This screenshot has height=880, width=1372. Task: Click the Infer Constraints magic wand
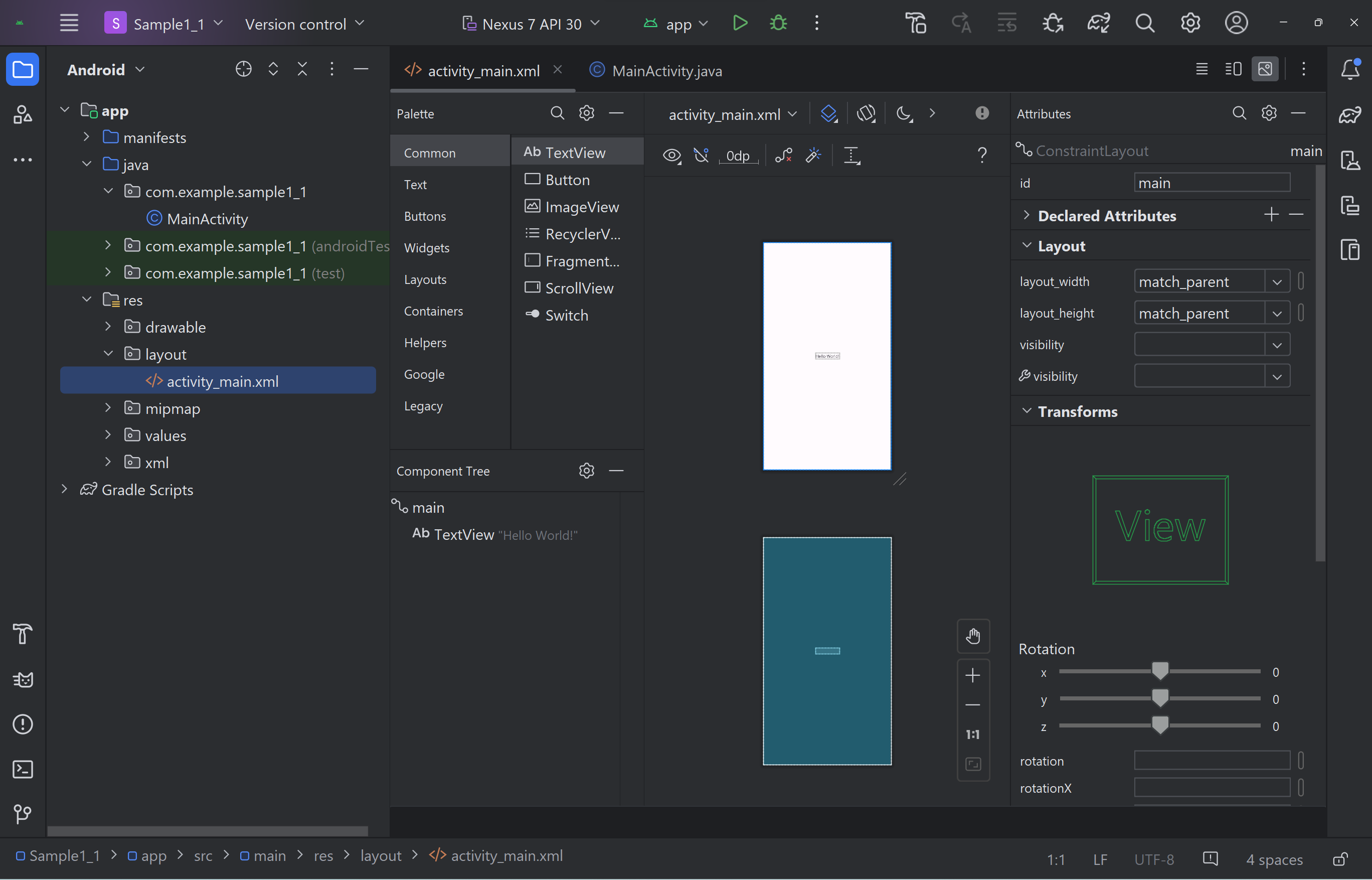click(813, 155)
